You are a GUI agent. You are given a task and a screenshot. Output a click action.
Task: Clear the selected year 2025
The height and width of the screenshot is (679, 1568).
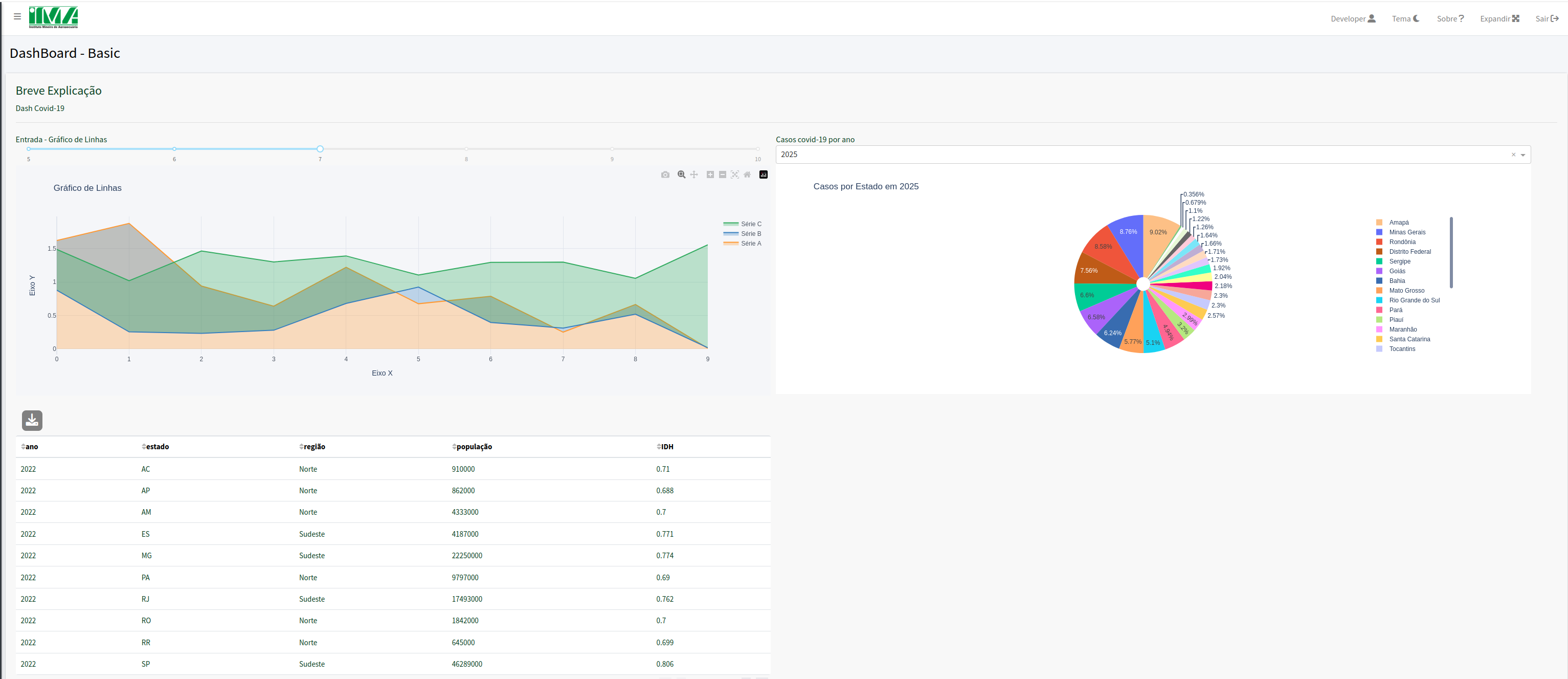1513,155
